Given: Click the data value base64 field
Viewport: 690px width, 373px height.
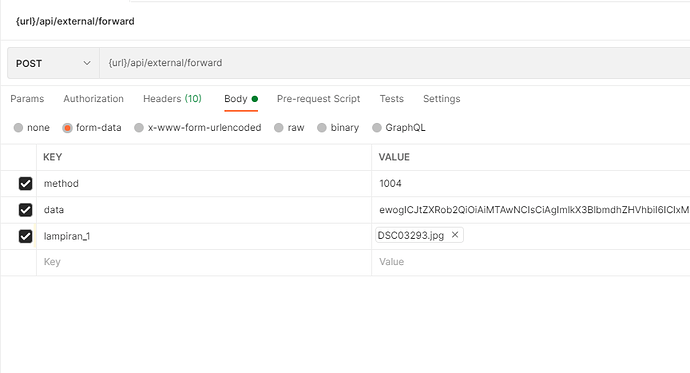Looking at the screenshot, I should pos(531,210).
